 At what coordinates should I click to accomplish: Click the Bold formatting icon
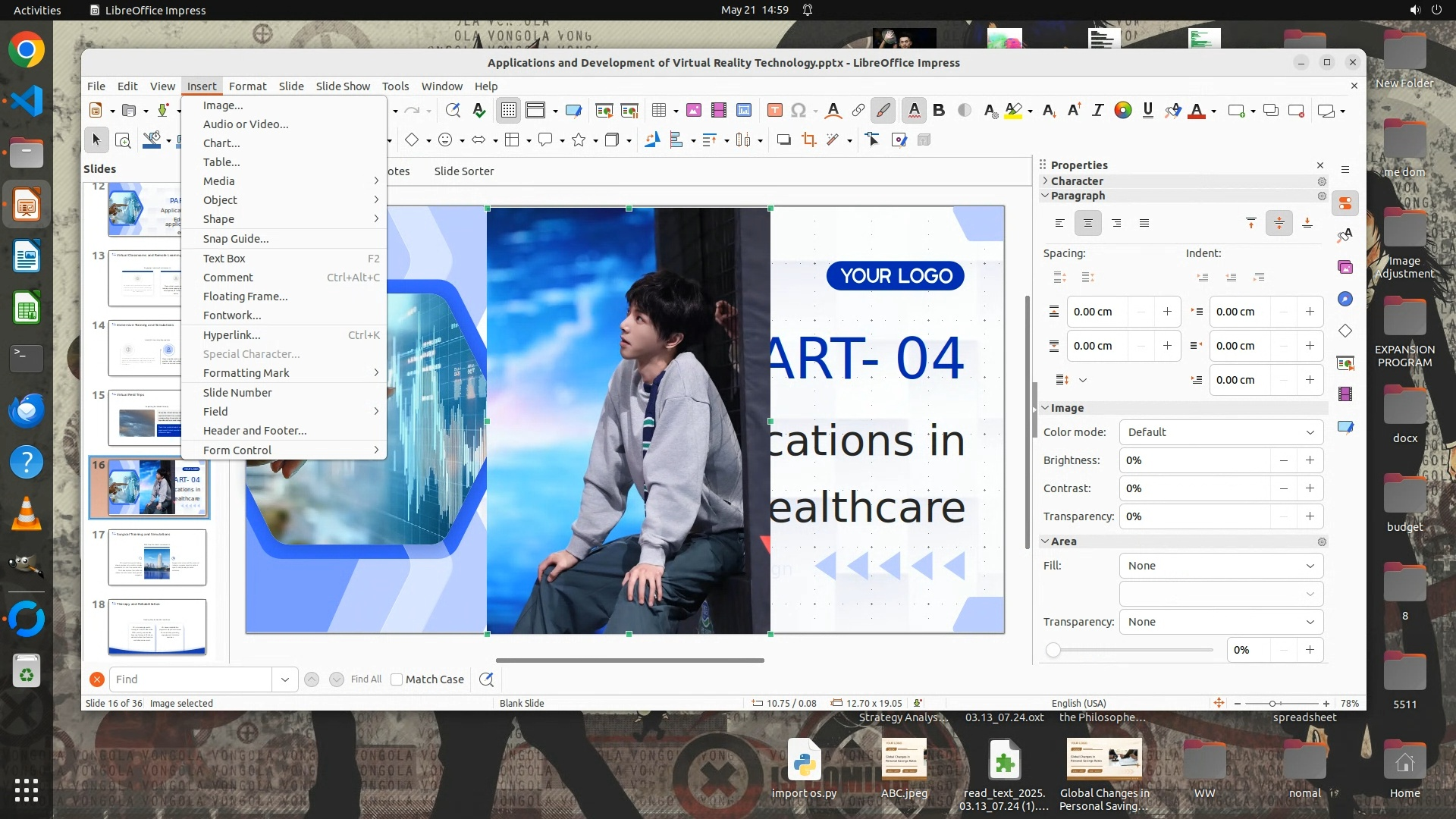(939, 111)
